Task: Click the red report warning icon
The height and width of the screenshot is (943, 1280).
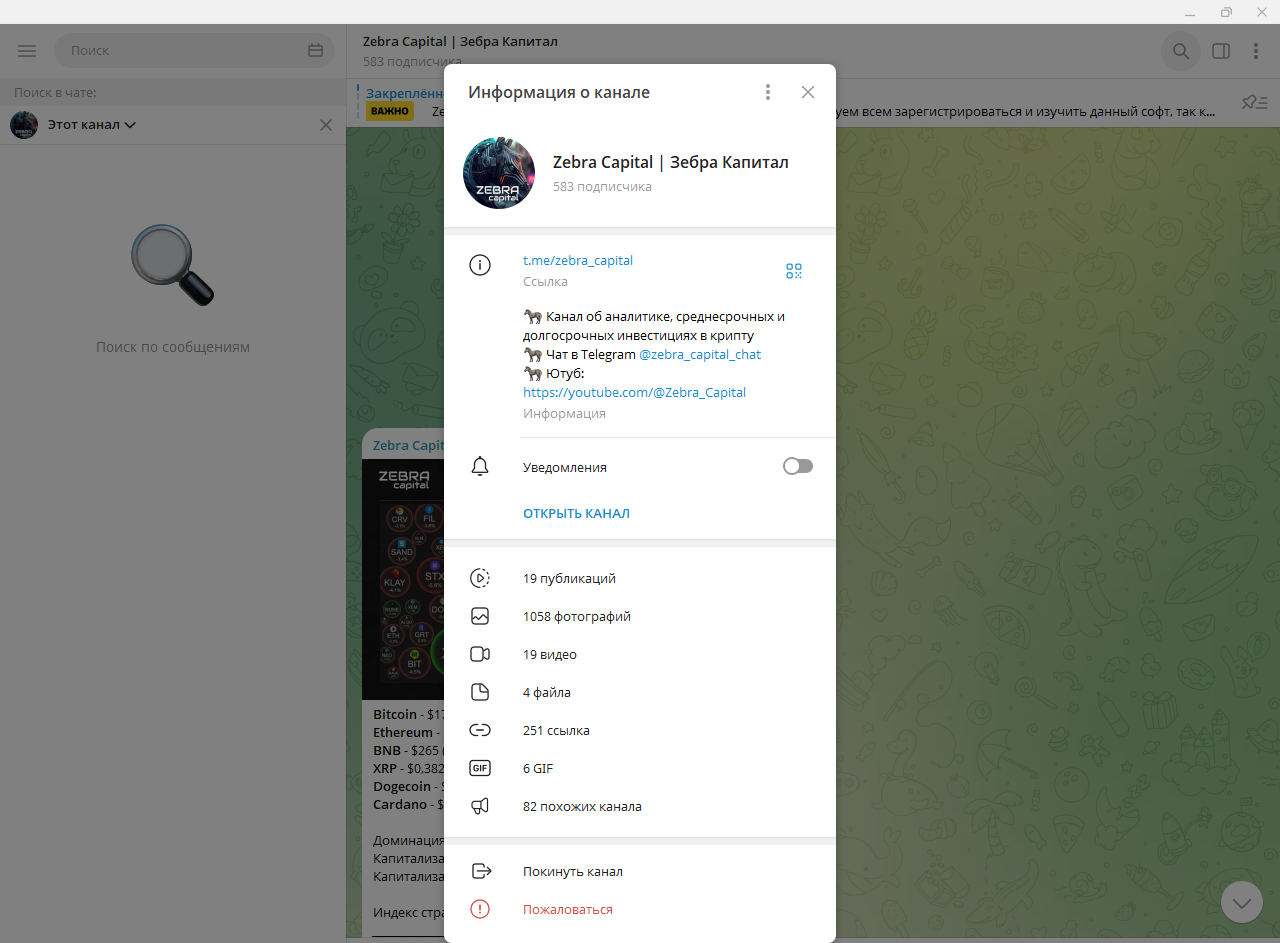Action: point(480,909)
